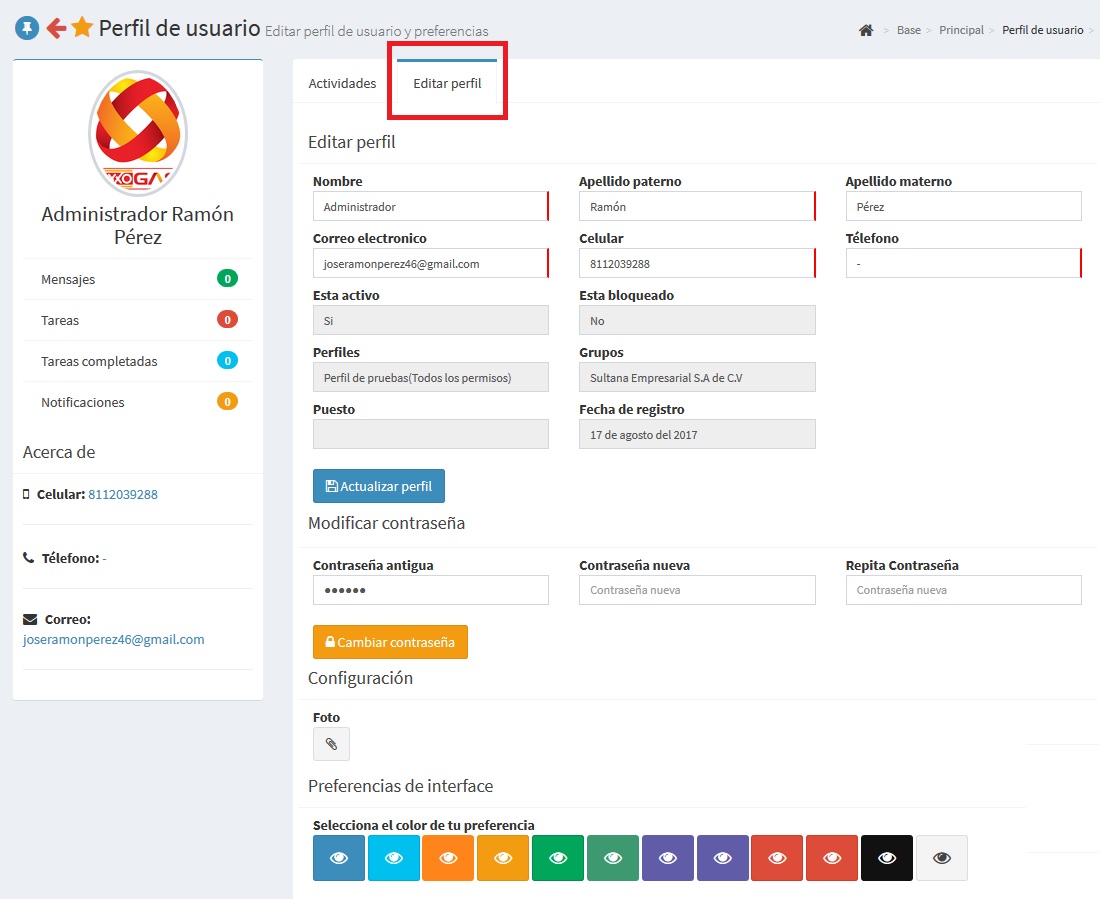Open the Celular number link 8112039288
This screenshot has width=1100, height=899.
(x=123, y=494)
